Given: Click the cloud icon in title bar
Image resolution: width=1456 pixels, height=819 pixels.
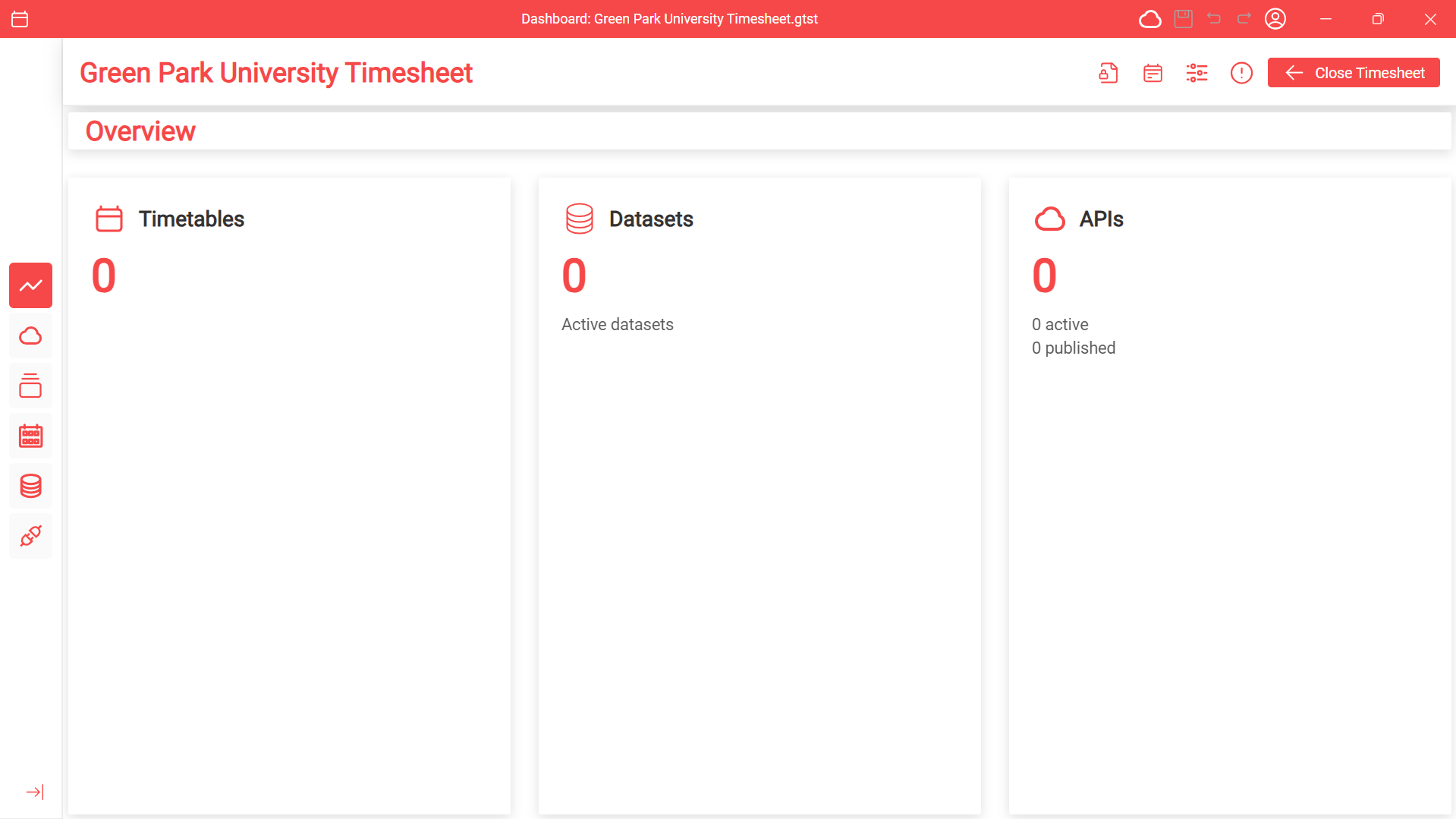Looking at the screenshot, I should 1149,19.
